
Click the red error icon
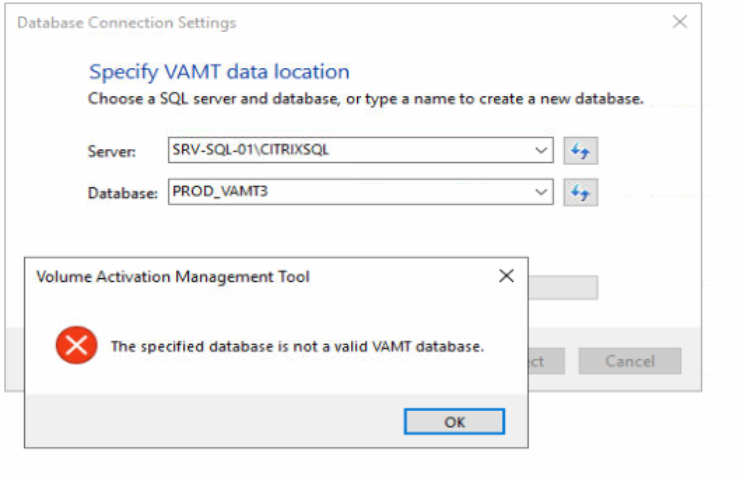pos(76,345)
